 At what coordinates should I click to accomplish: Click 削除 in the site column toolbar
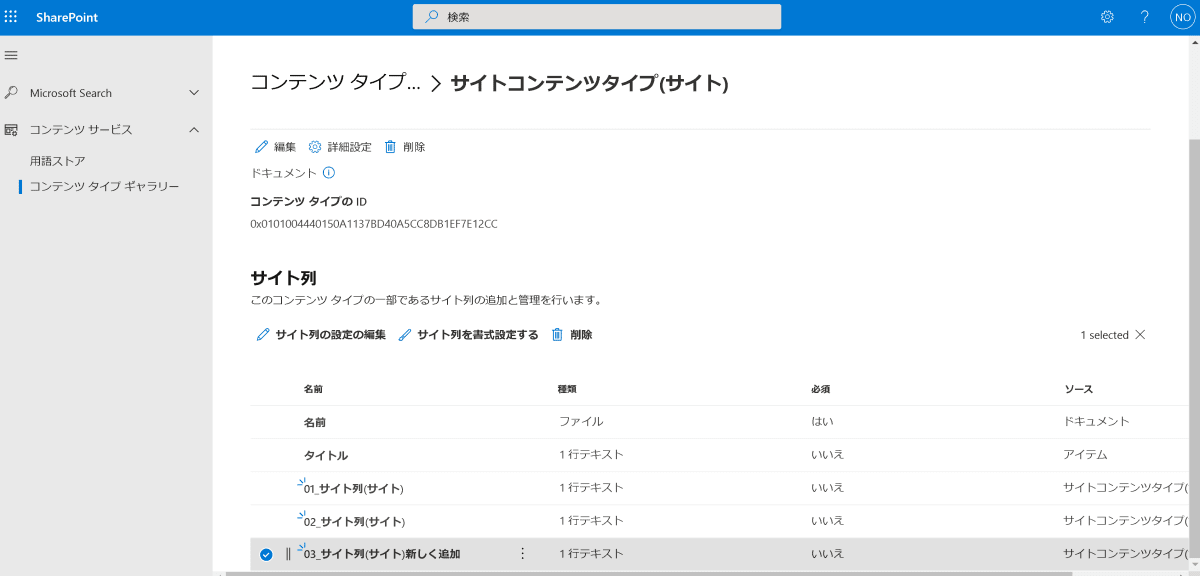coord(572,335)
